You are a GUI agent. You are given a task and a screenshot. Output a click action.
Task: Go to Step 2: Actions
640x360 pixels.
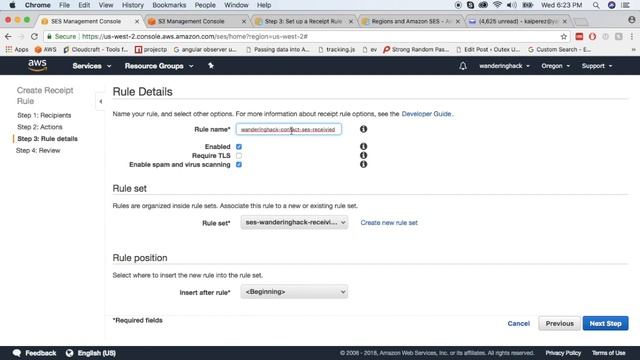40,127
